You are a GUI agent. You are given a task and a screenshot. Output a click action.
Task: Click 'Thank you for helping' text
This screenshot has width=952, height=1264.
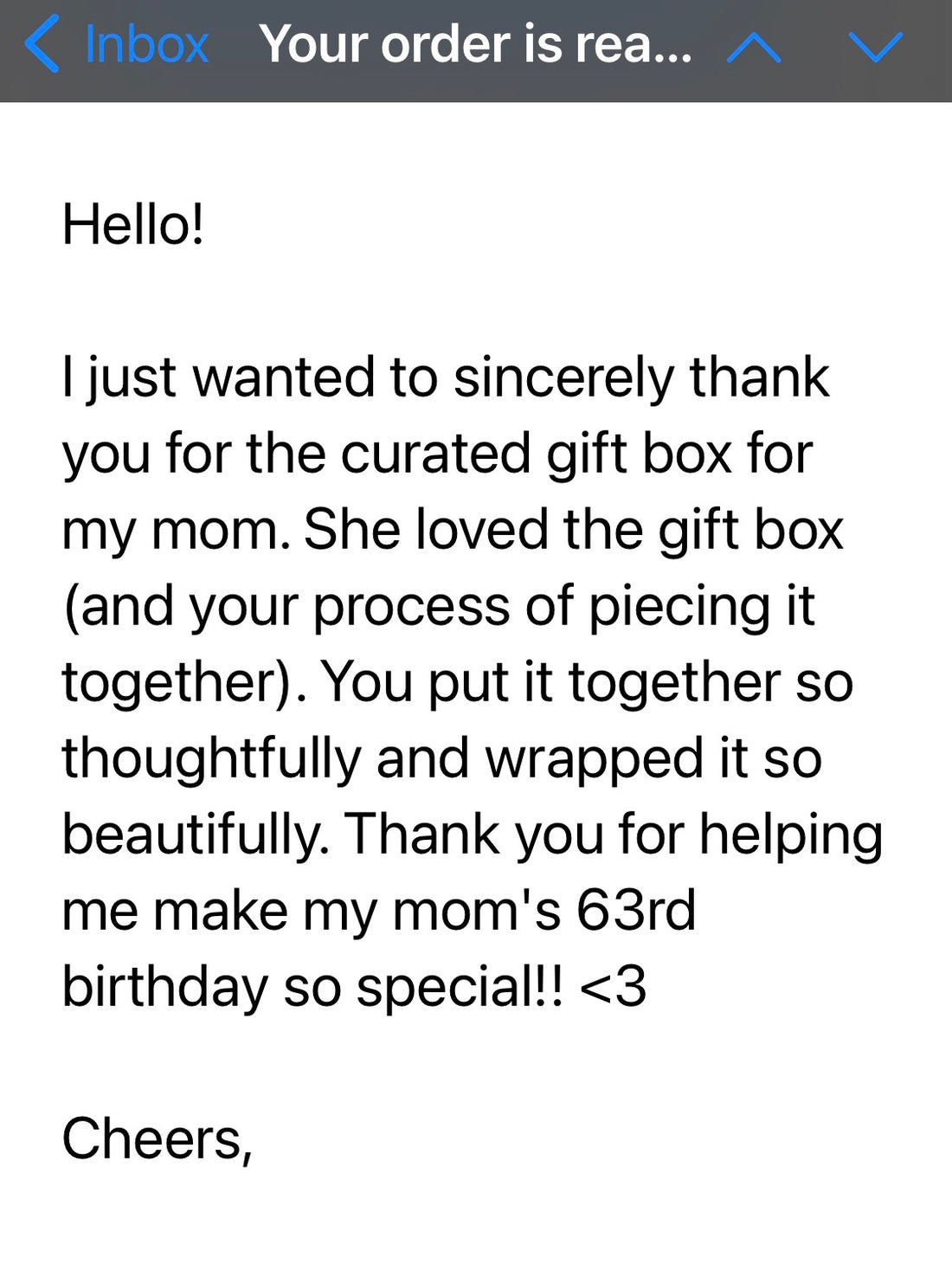click(614, 835)
